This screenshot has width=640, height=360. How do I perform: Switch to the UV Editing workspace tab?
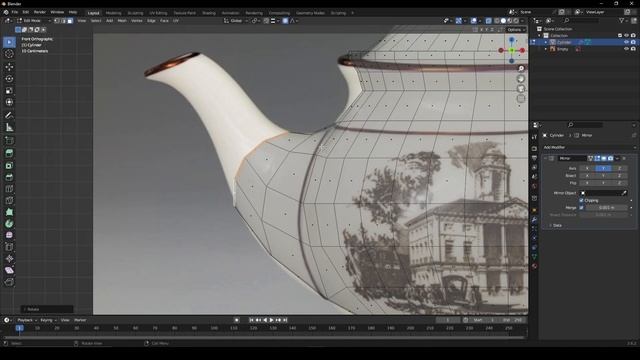158,13
